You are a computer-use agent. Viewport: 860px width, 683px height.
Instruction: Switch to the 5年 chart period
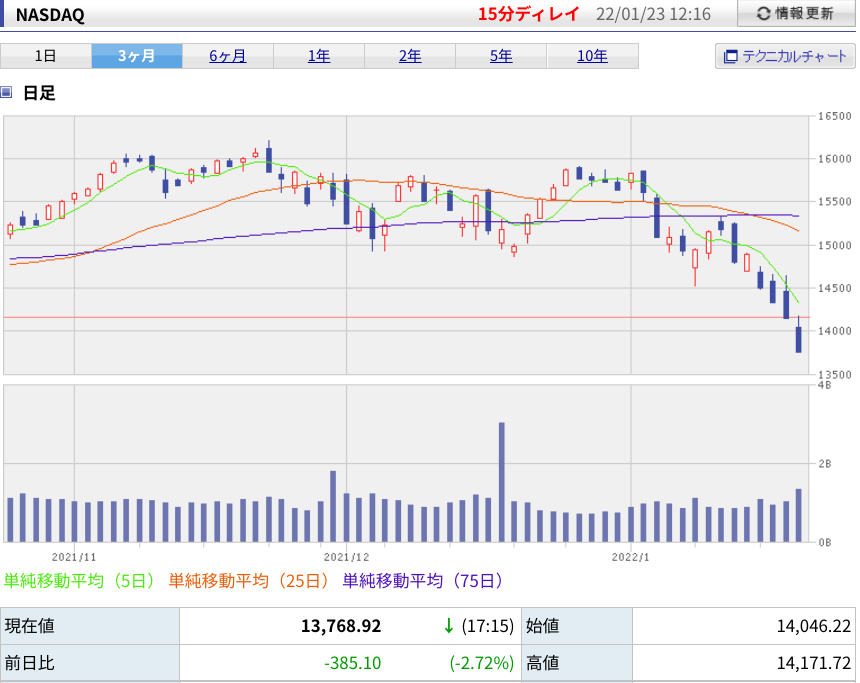tap(501, 56)
